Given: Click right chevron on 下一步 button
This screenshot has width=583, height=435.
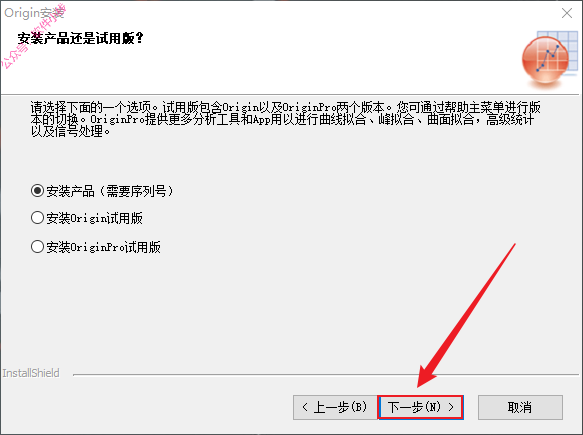Looking at the screenshot, I should tap(451, 407).
